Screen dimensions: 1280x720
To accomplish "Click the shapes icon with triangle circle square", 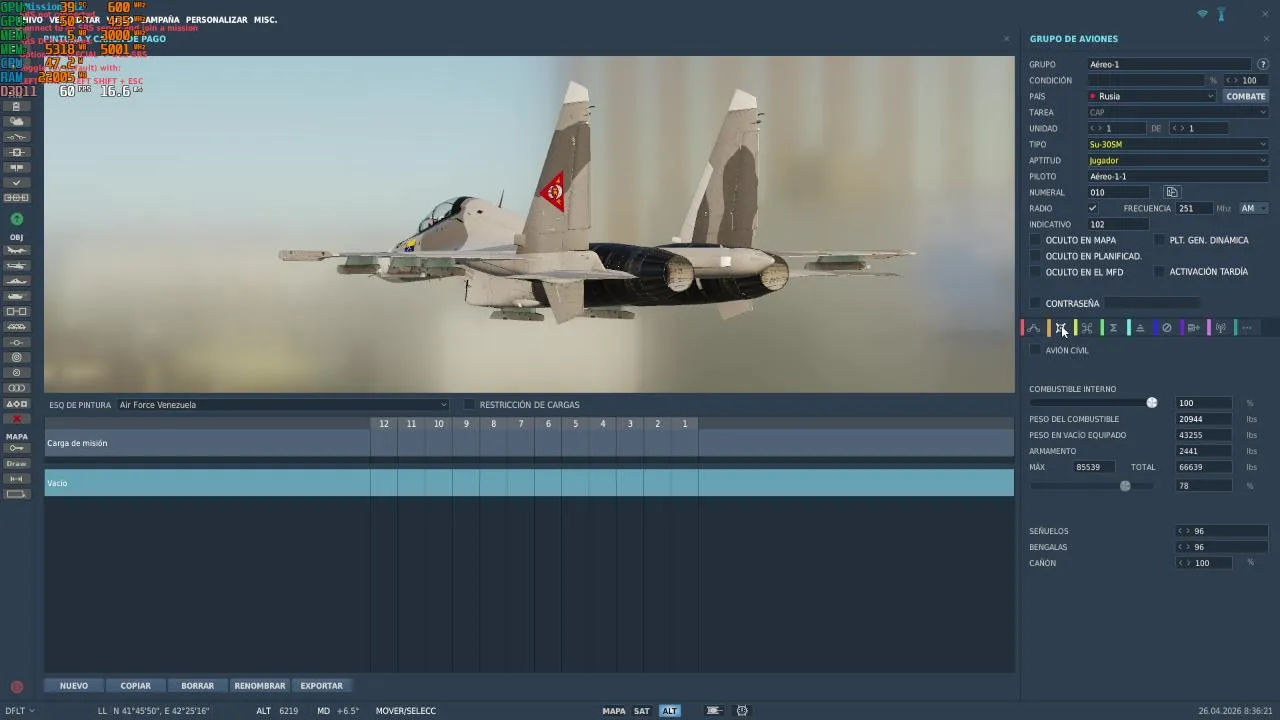I will 17,404.
